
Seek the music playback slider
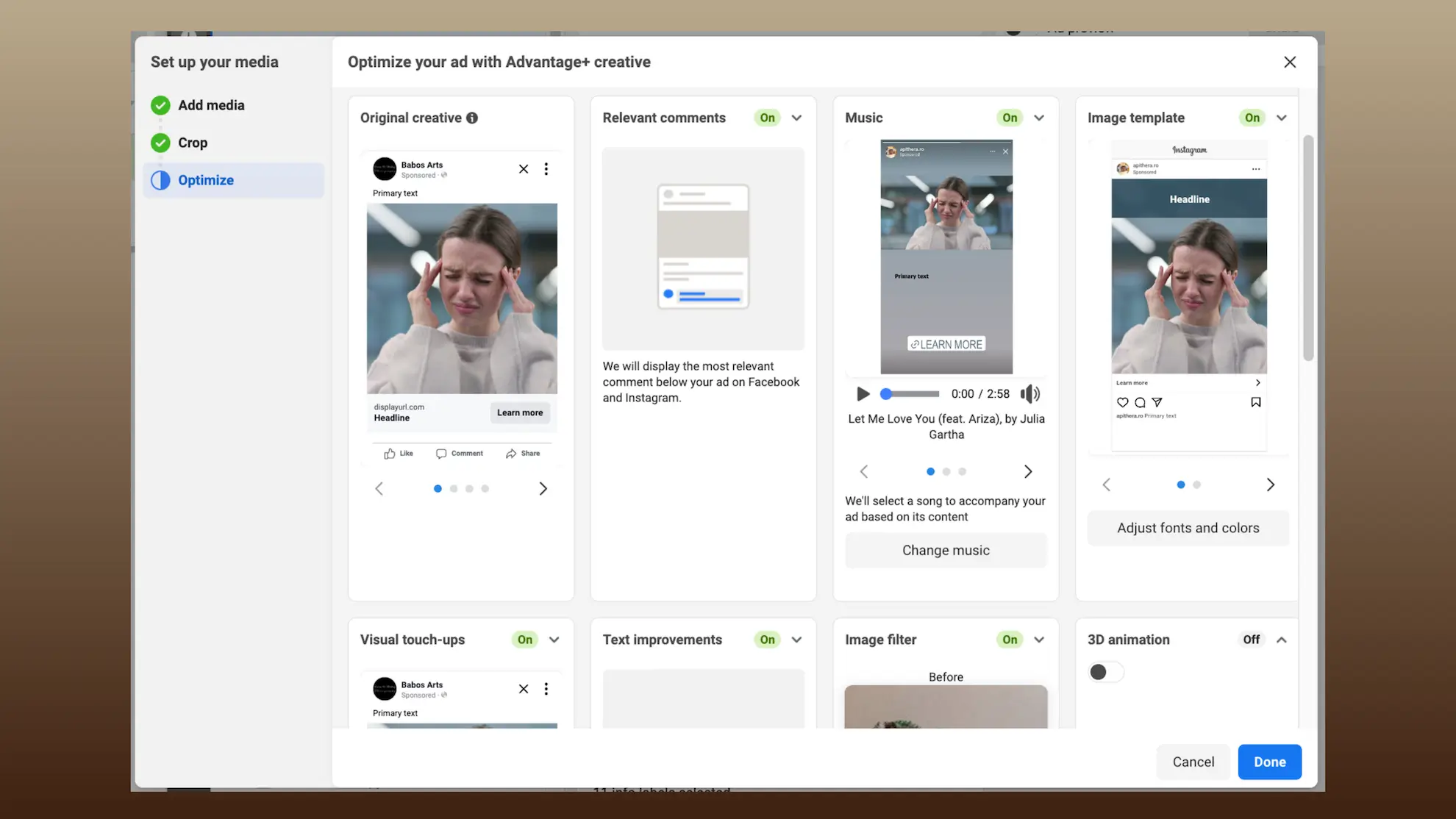910,394
